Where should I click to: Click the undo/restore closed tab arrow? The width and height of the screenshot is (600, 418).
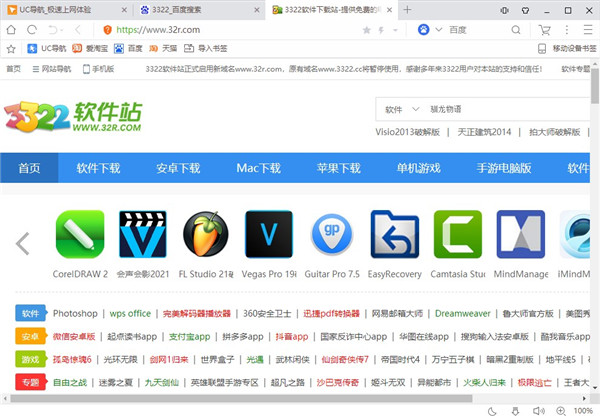[53, 29]
